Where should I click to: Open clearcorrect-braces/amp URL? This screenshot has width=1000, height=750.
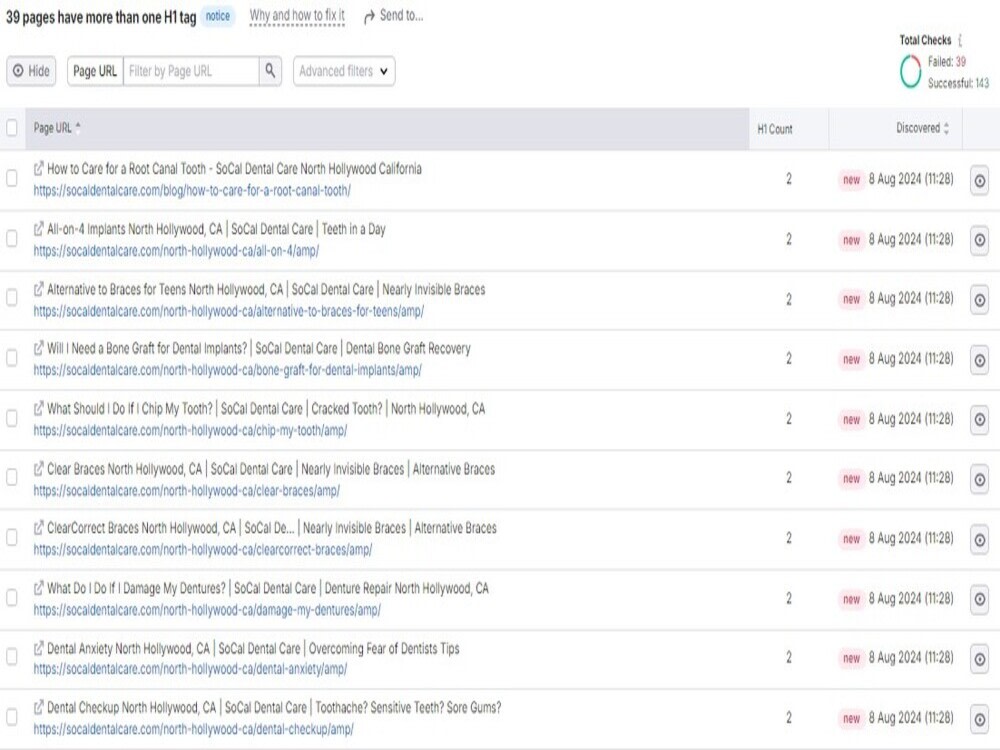(203, 549)
